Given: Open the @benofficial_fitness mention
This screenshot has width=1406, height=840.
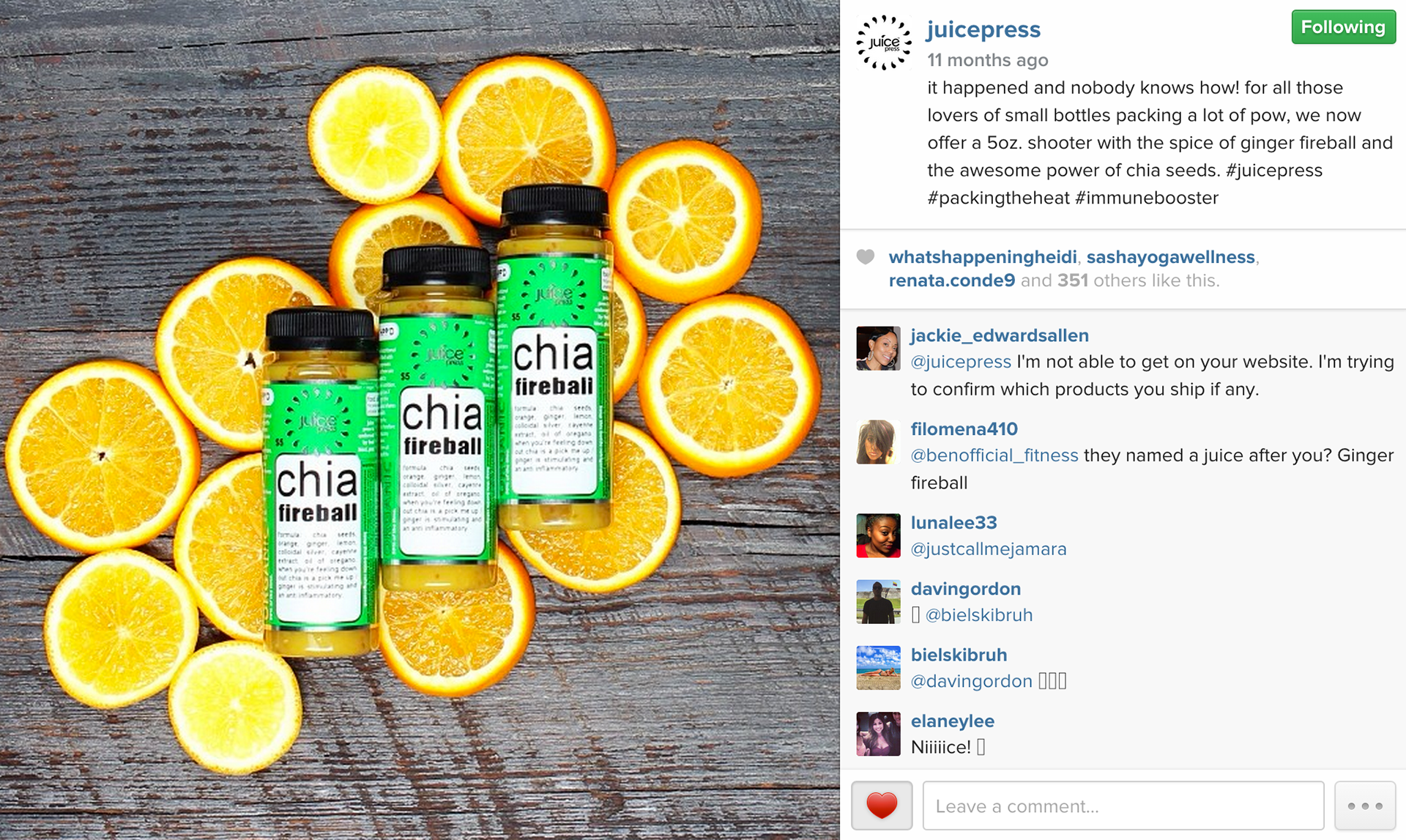Looking at the screenshot, I should 994,456.
